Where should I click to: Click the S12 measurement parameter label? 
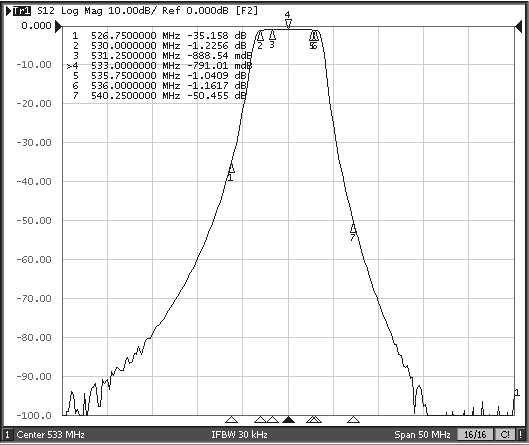pyautogui.click(x=46, y=11)
